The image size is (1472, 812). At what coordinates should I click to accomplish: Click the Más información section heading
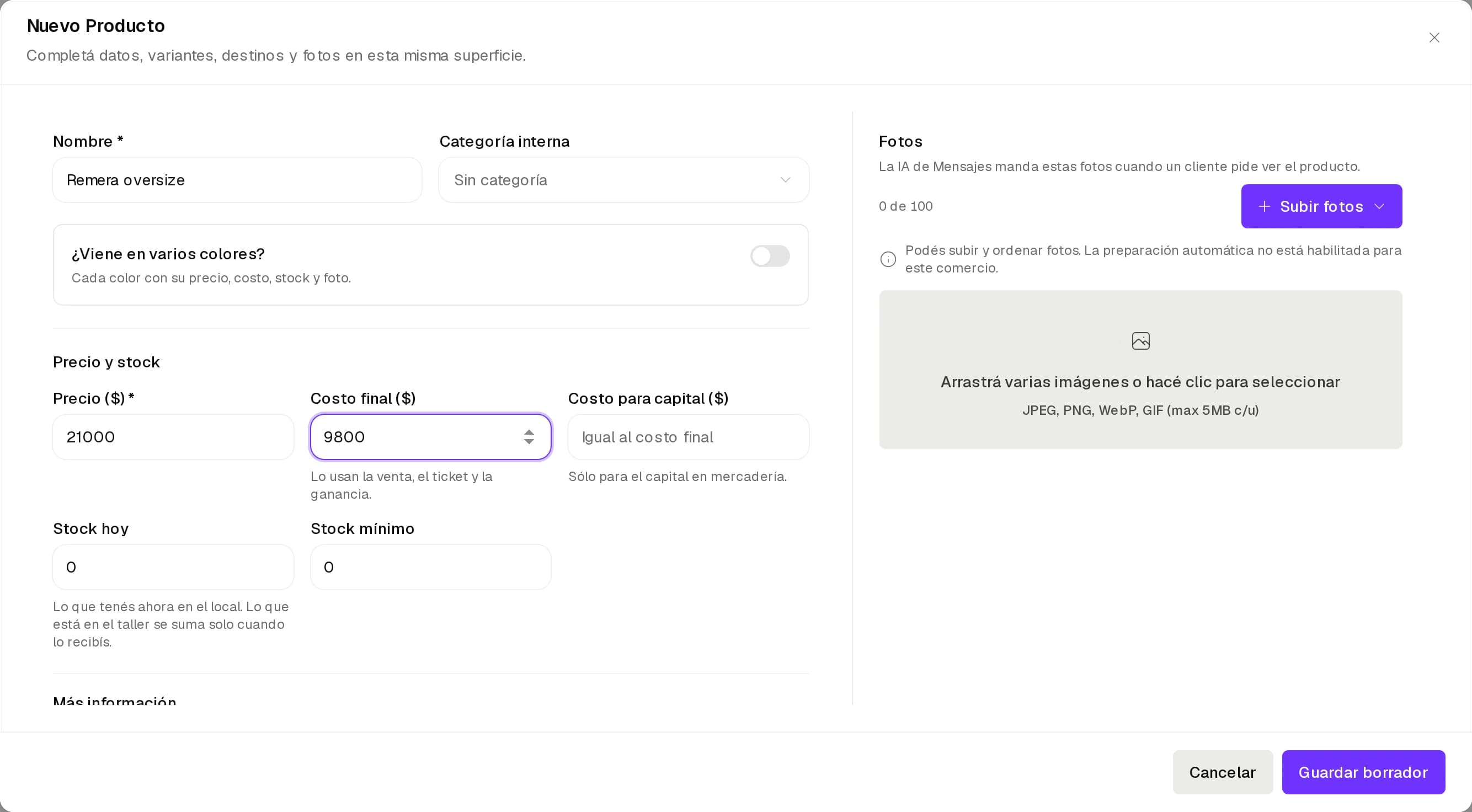(x=114, y=701)
